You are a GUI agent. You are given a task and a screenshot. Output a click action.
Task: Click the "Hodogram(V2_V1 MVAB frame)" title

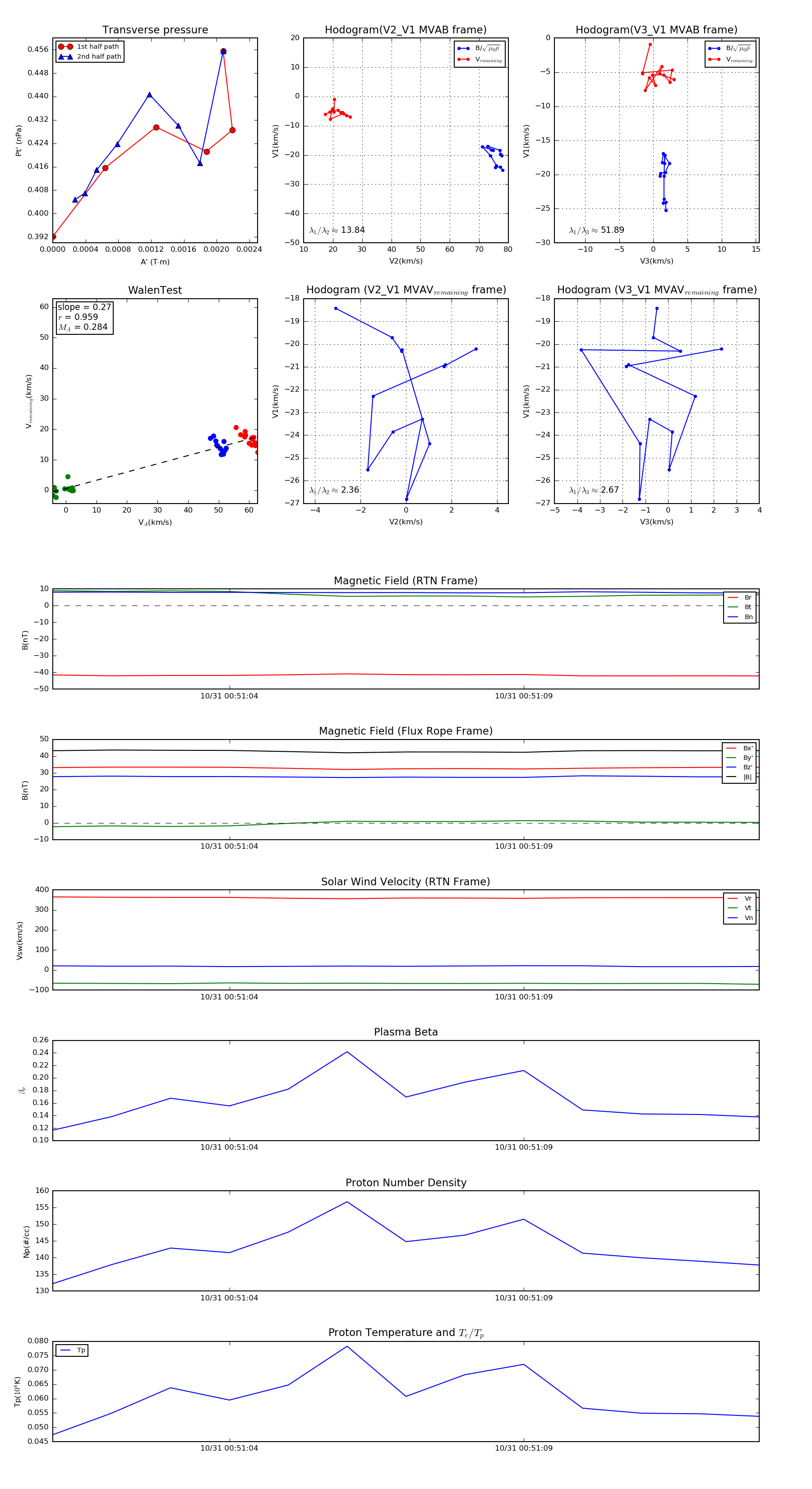pos(406,29)
